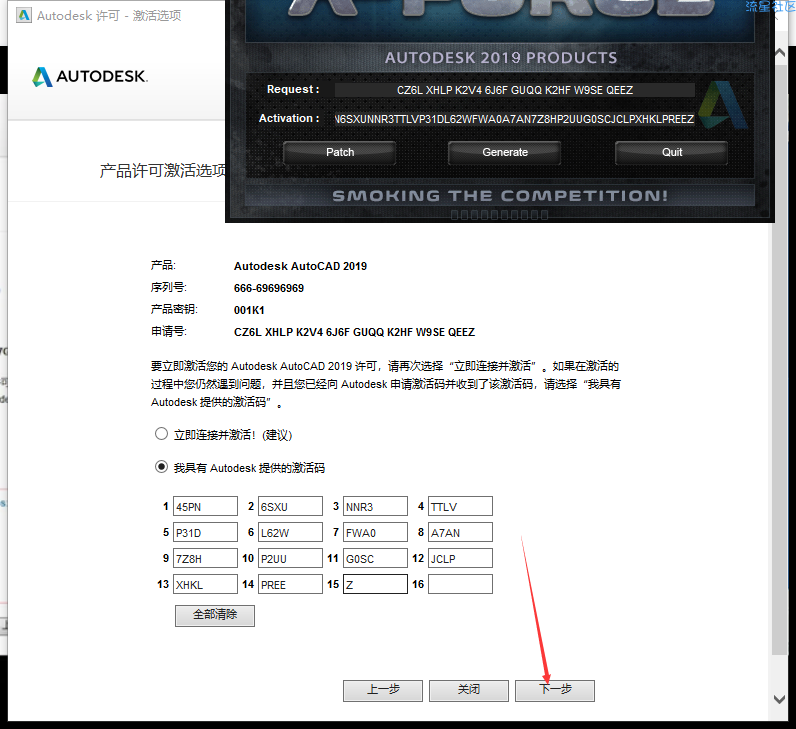The height and width of the screenshot is (729, 796).
Task: Click activation code box 4 containing TTLV
Action: [x=460, y=506]
